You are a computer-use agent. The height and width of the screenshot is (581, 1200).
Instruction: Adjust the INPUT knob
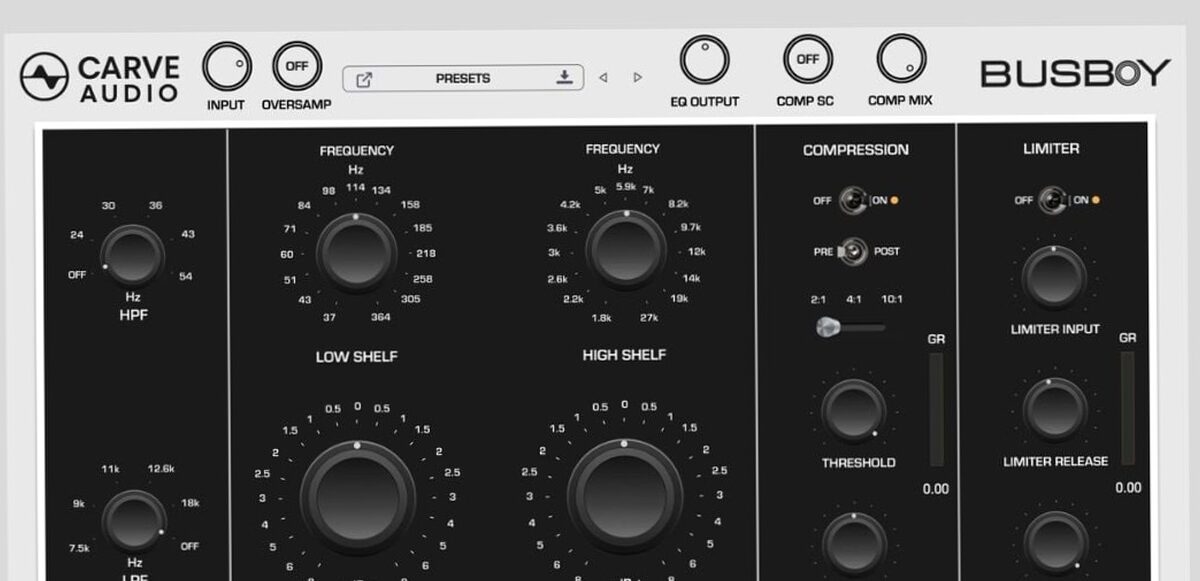[x=226, y=65]
